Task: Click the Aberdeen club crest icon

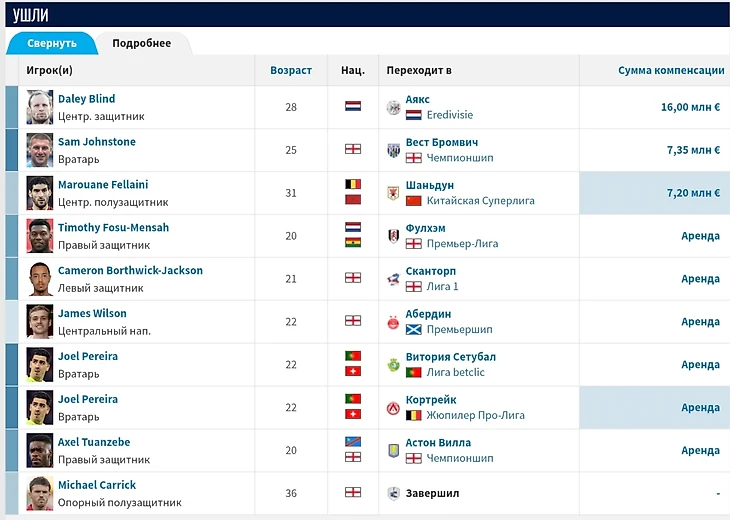Action: pyautogui.click(x=393, y=322)
